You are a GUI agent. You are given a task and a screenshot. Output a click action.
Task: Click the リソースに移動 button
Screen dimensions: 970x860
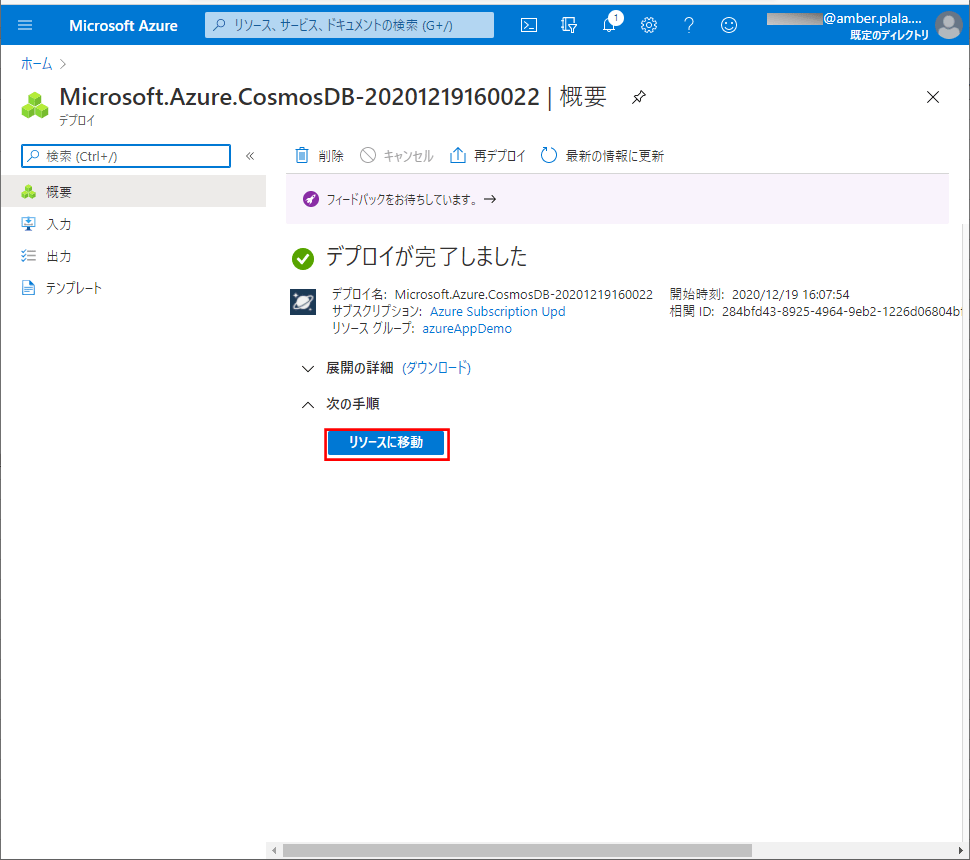point(386,443)
